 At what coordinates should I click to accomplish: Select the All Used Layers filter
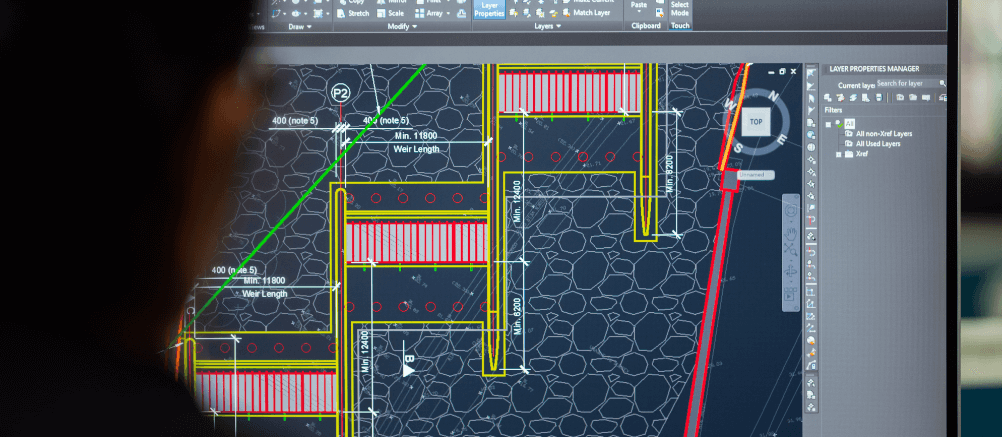pos(878,144)
